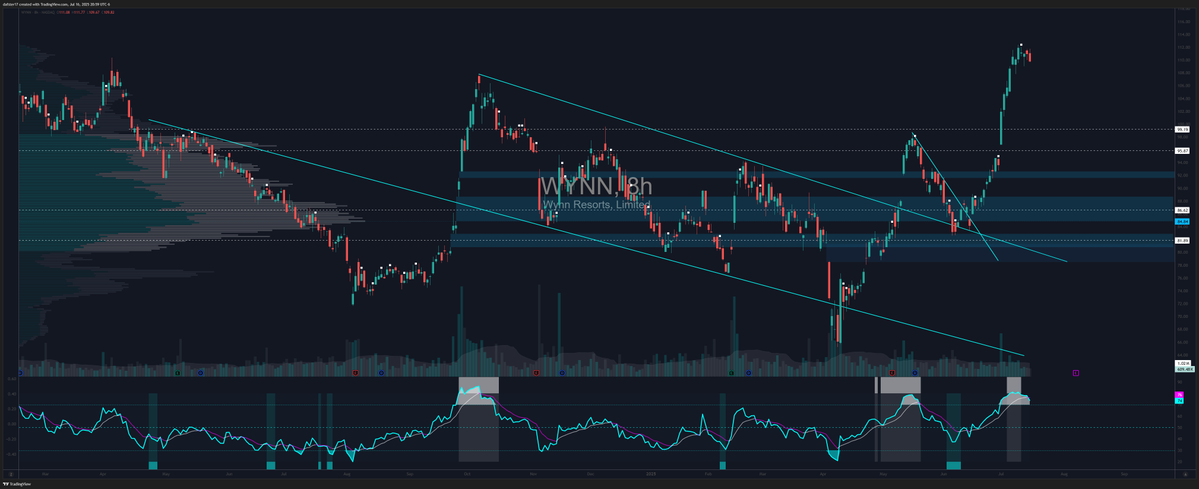The image size is (1199, 489).
Task: Click the 'created with TradingView.com' header text
Action: tap(44, 4)
